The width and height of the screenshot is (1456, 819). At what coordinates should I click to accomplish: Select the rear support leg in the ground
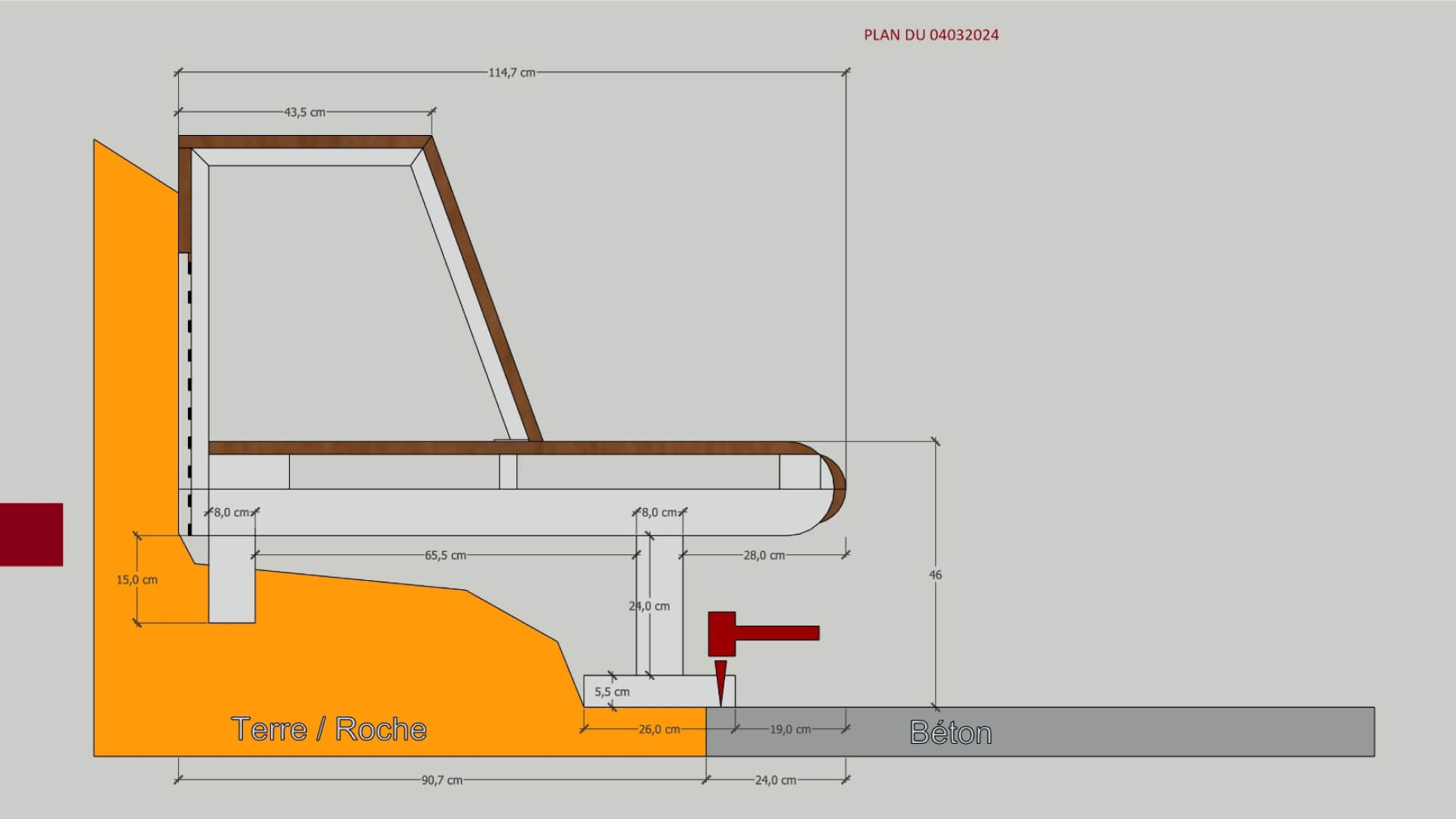232,579
